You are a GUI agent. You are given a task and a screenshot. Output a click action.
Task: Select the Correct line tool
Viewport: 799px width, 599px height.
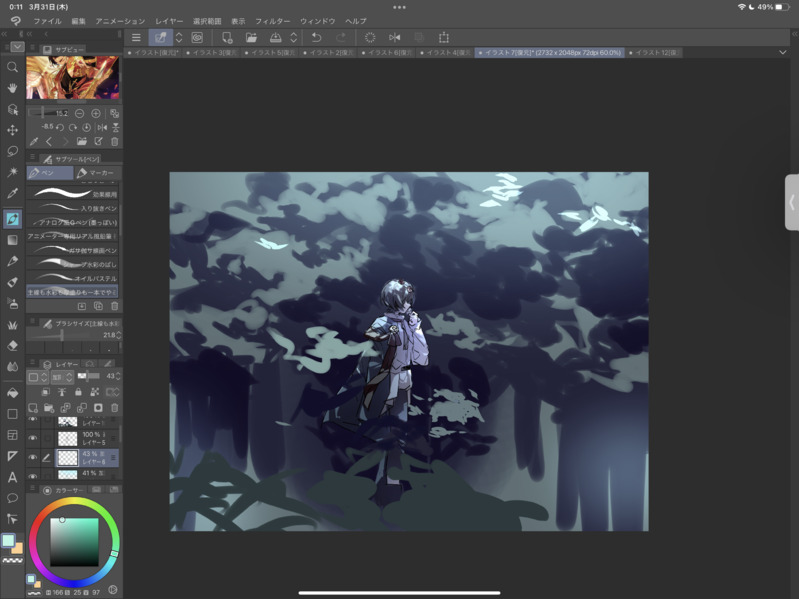12,519
